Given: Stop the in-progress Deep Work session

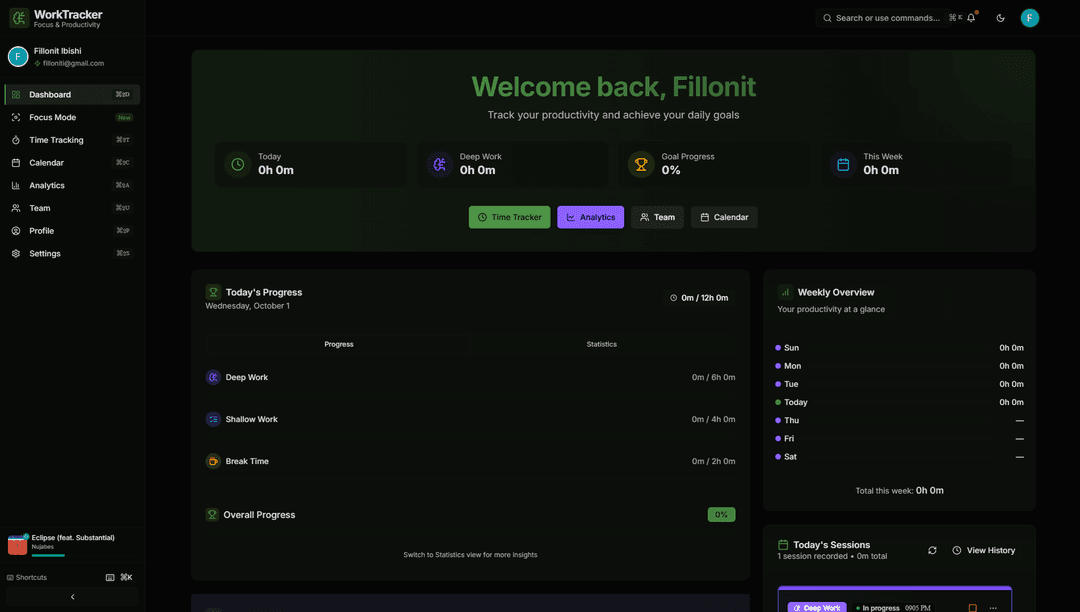Looking at the screenshot, I should 972,607.
